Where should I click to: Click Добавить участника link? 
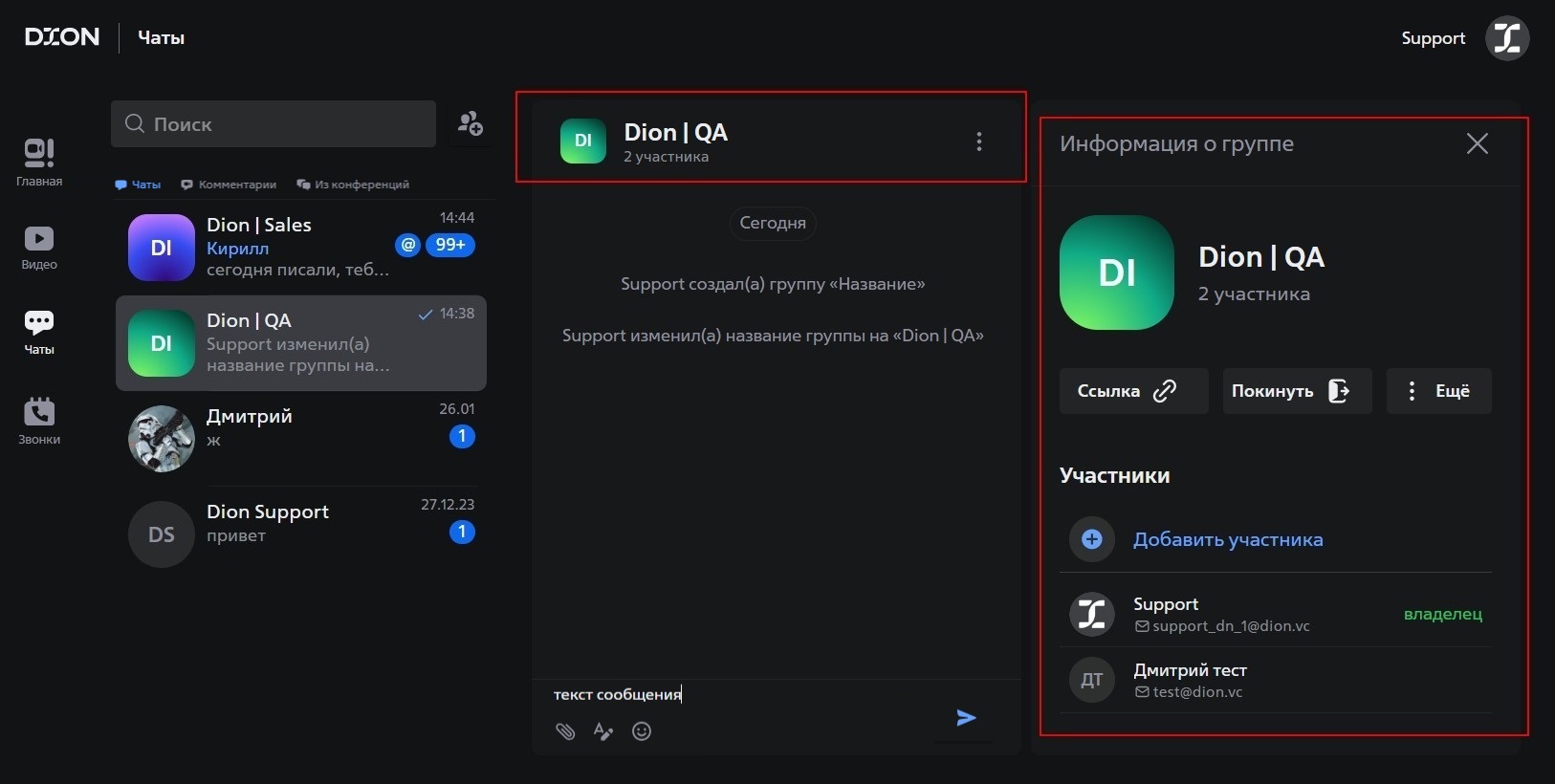click(x=1227, y=539)
